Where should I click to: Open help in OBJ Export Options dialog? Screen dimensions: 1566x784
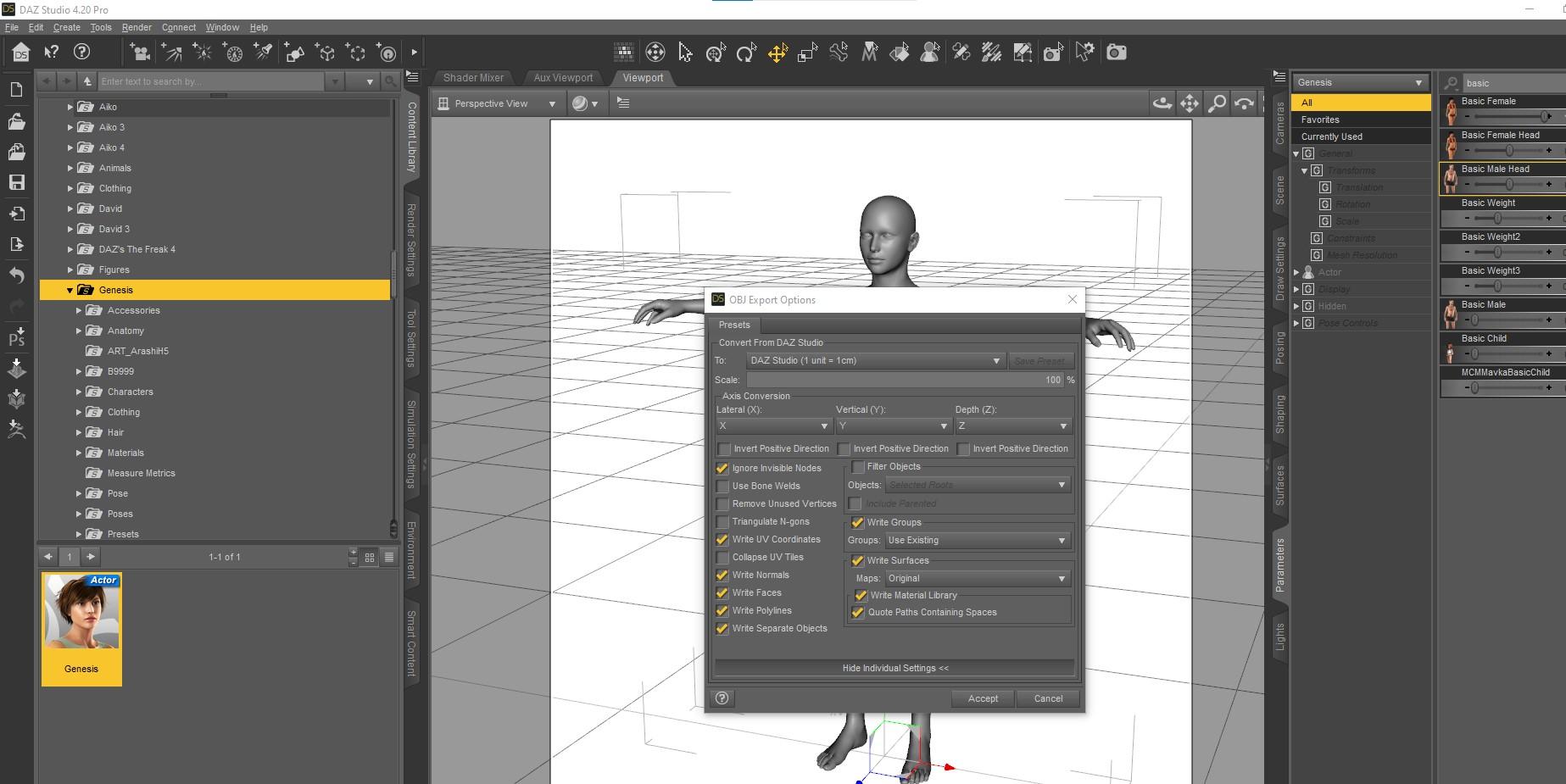point(722,698)
